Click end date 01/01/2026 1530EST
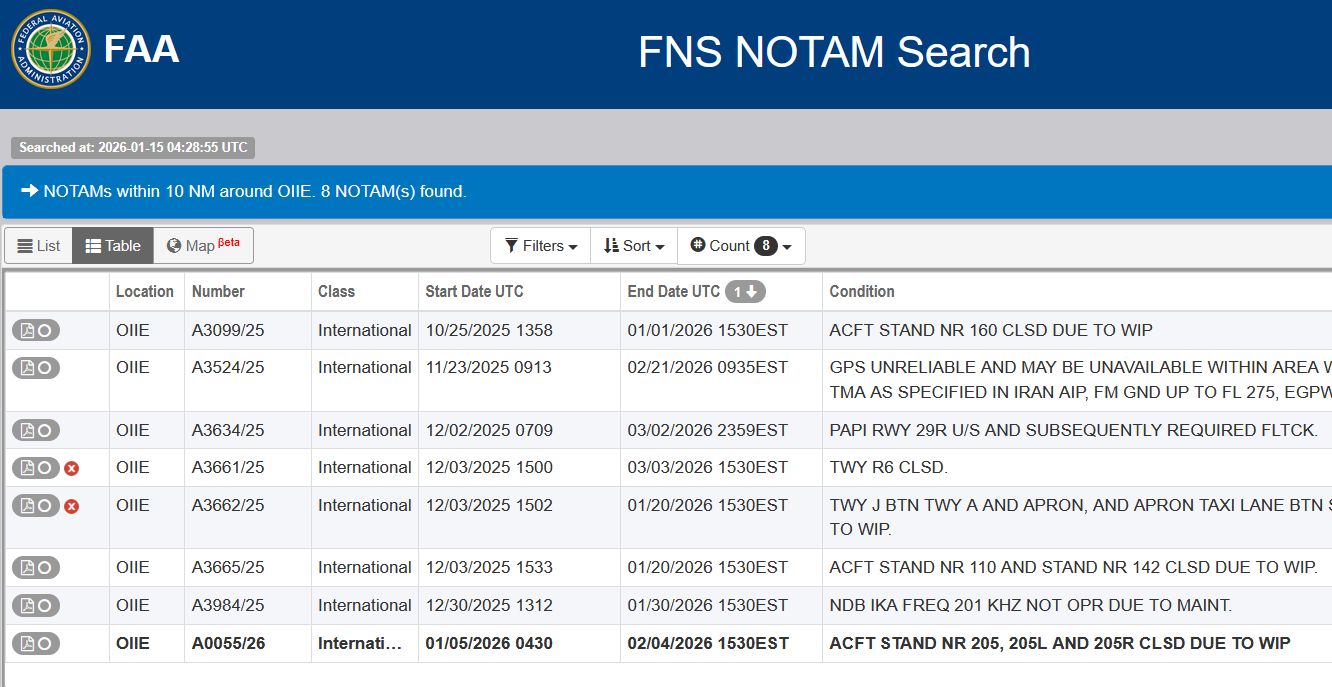Screen dimensions: 1332x687 [708, 330]
